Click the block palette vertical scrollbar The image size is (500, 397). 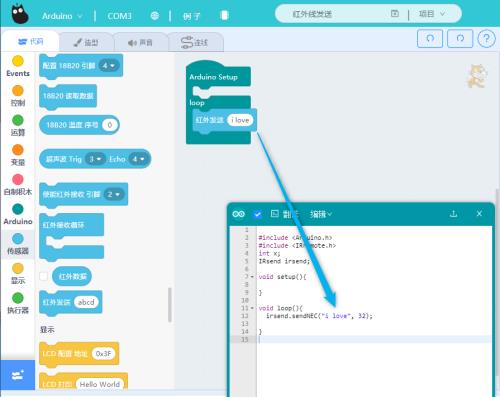(x=170, y=305)
